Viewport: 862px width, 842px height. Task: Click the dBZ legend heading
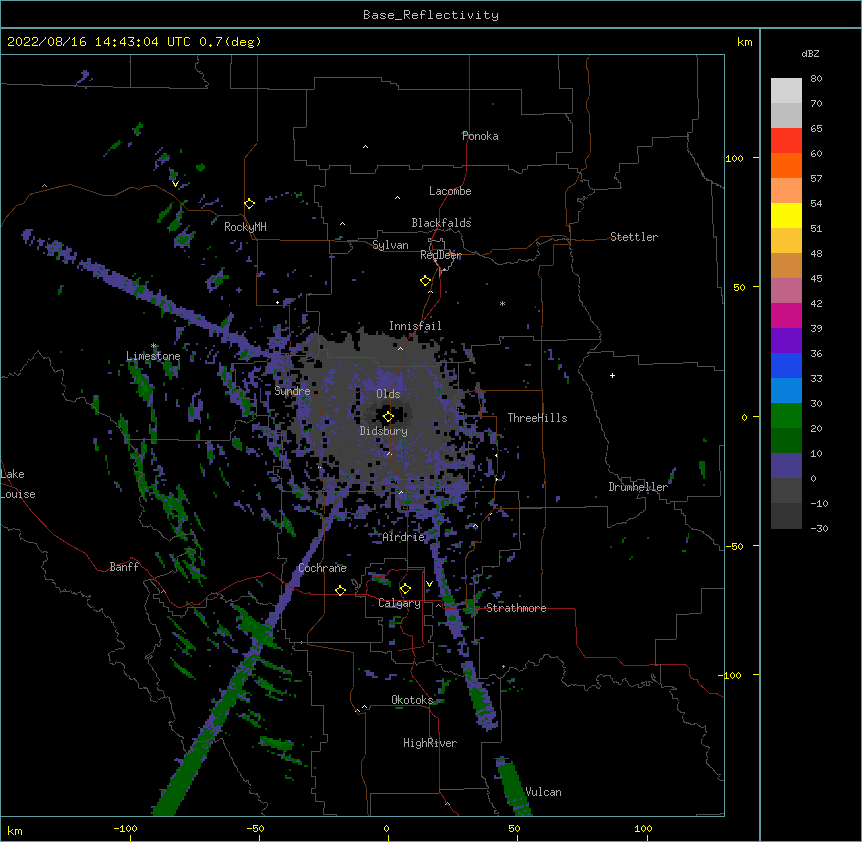coord(810,54)
